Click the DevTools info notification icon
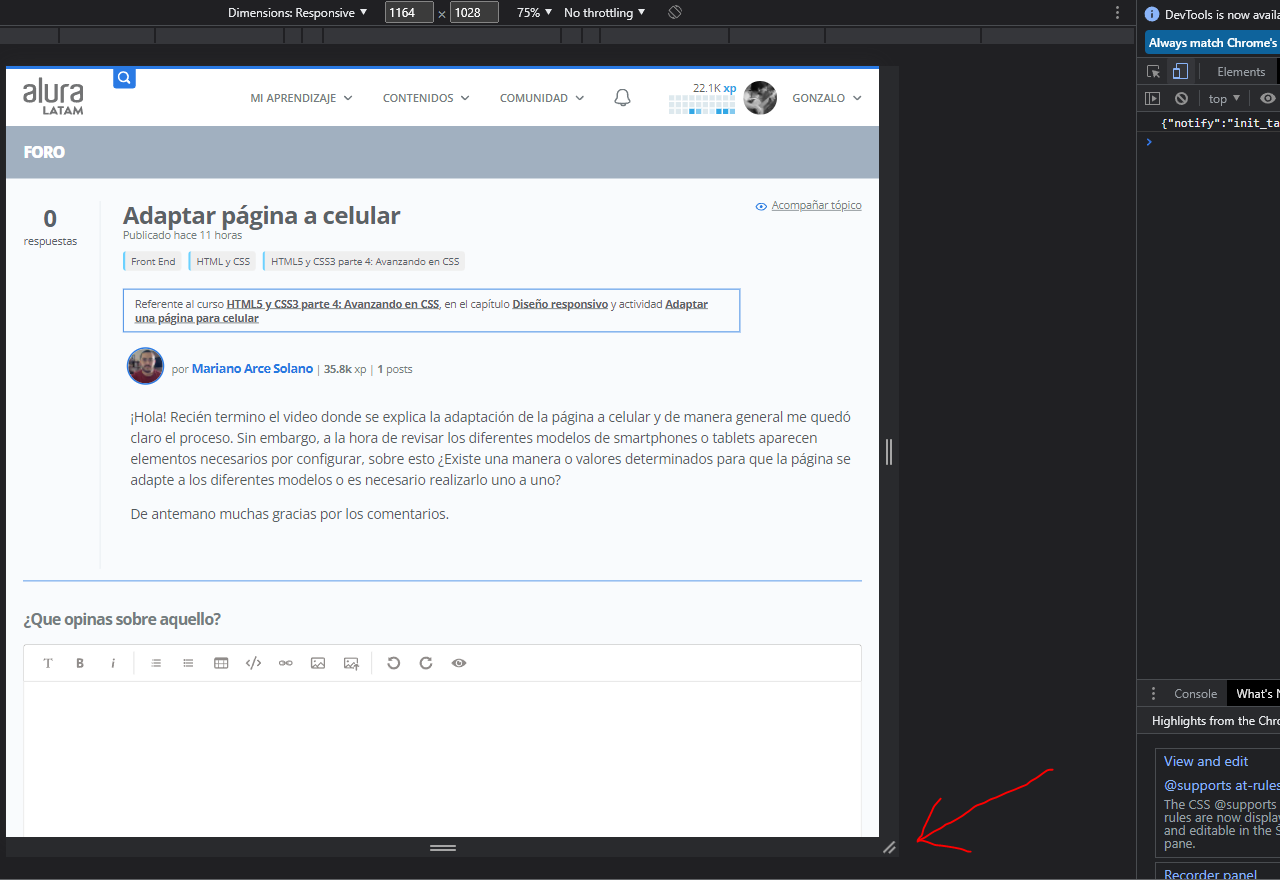 click(x=1153, y=14)
